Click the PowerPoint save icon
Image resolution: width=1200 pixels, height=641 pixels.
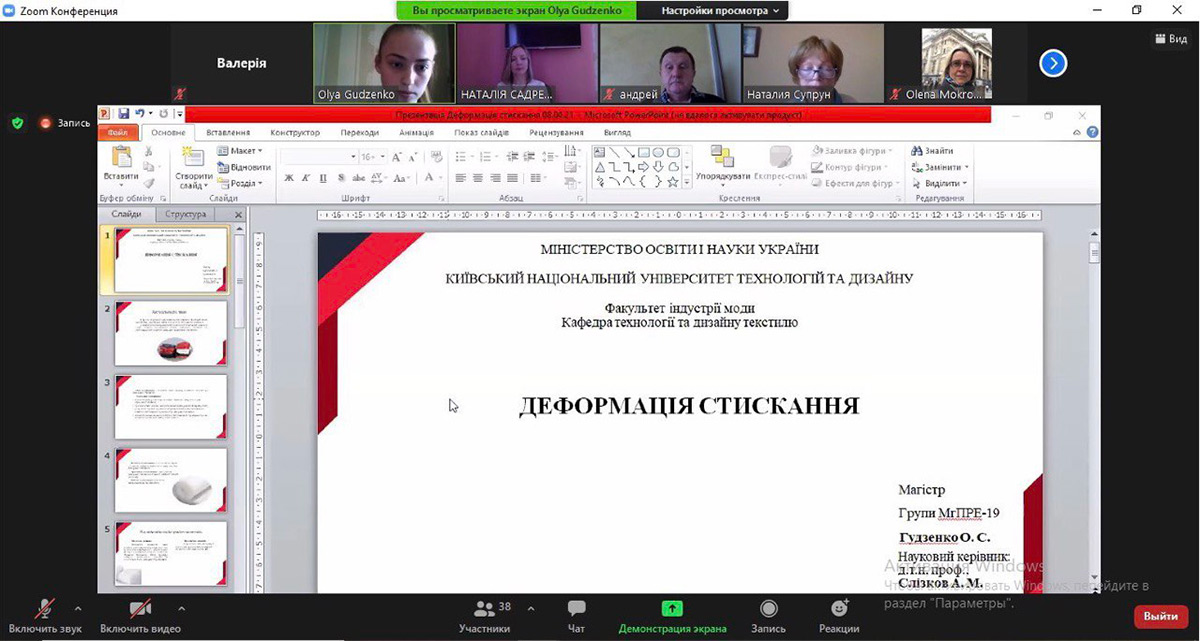point(124,115)
